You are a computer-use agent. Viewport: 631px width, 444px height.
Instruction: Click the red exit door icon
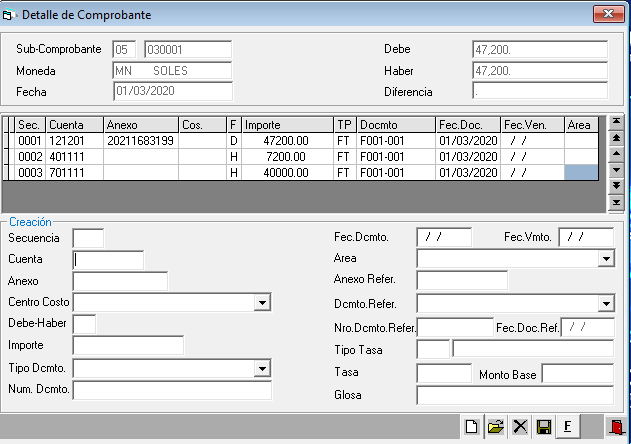tap(616, 427)
